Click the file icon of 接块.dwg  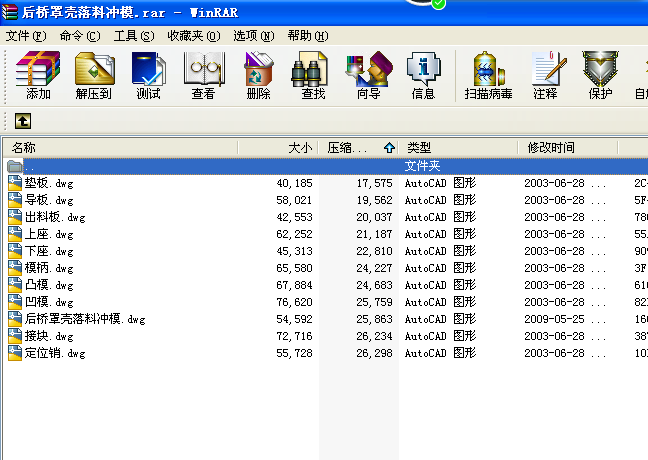coord(15,336)
